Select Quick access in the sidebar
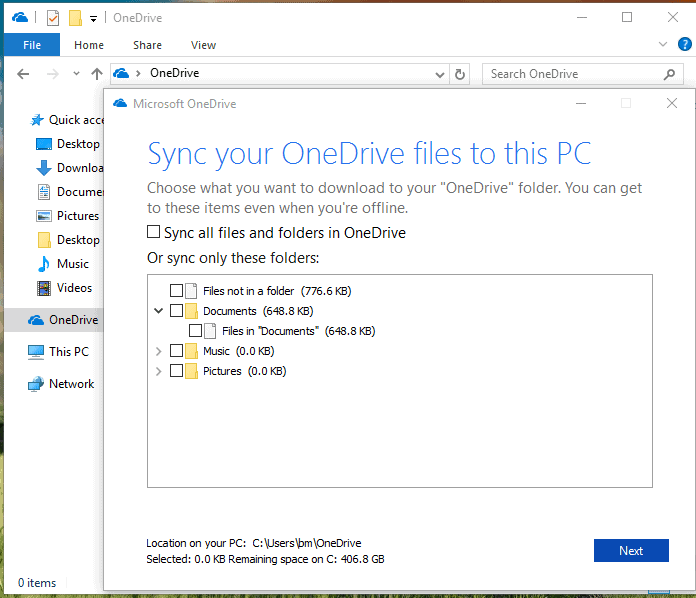The width and height of the screenshot is (696, 598). point(67,120)
